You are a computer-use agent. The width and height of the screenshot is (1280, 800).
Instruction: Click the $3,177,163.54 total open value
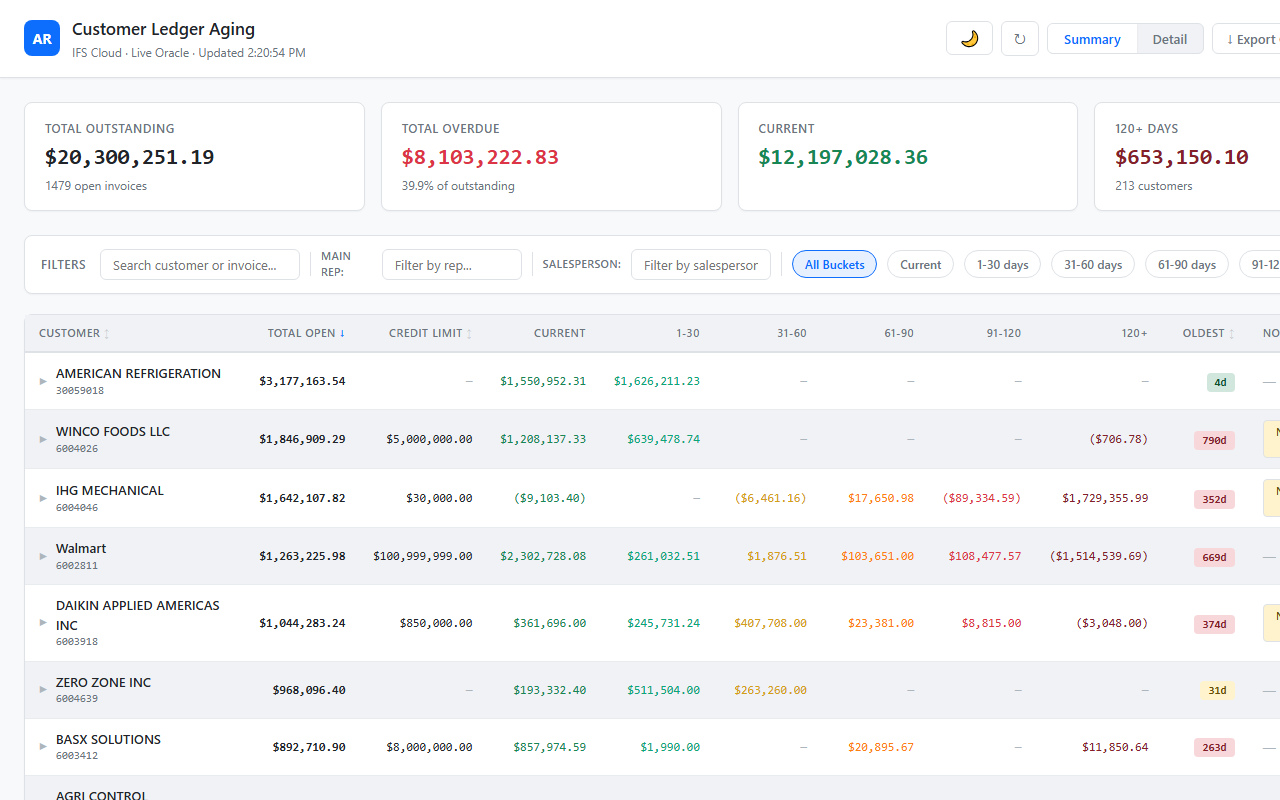(302, 381)
